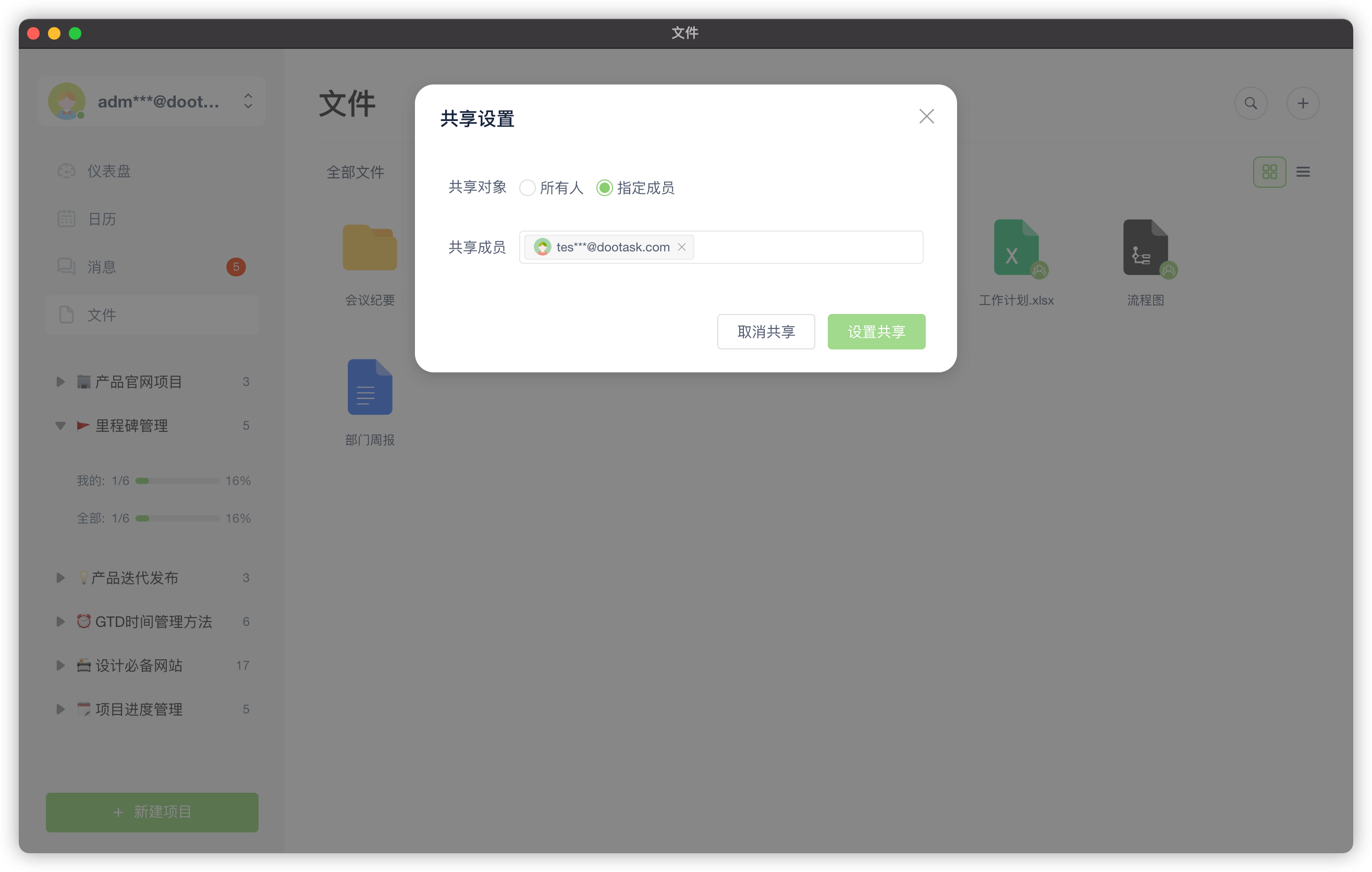Expand the GTD时间管理方法 project
The image size is (1372, 872).
coord(60,621)
